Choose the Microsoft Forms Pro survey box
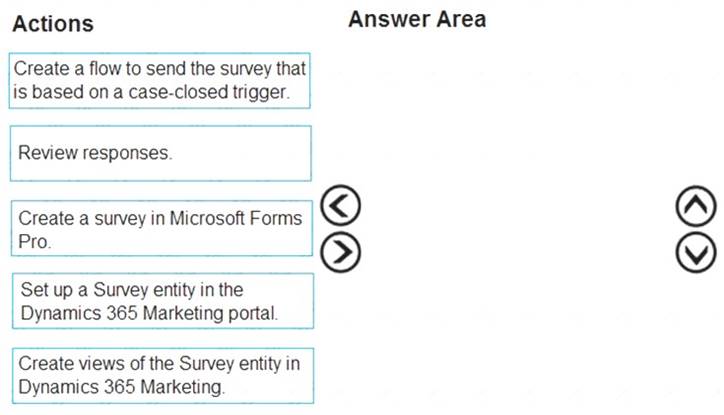 (162, 228)
